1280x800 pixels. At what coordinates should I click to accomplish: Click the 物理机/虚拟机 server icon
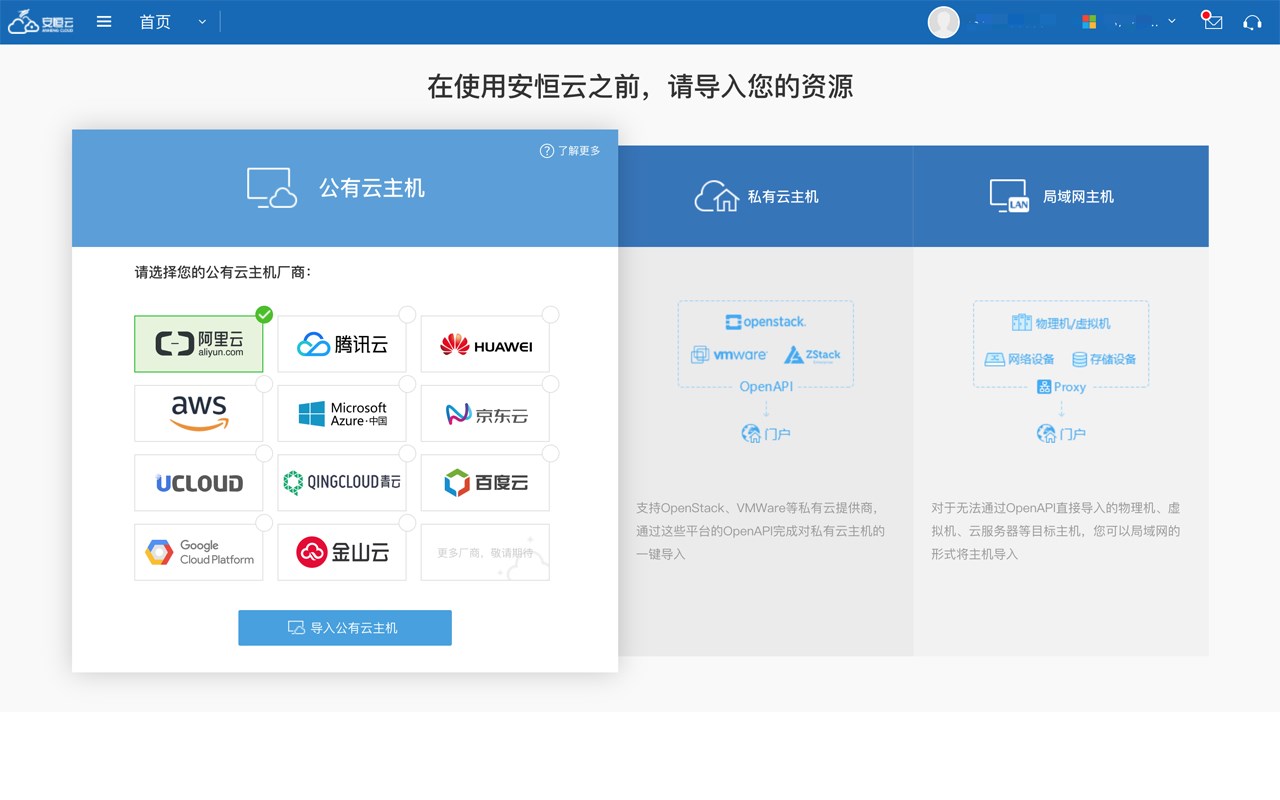click(1021, 323)
